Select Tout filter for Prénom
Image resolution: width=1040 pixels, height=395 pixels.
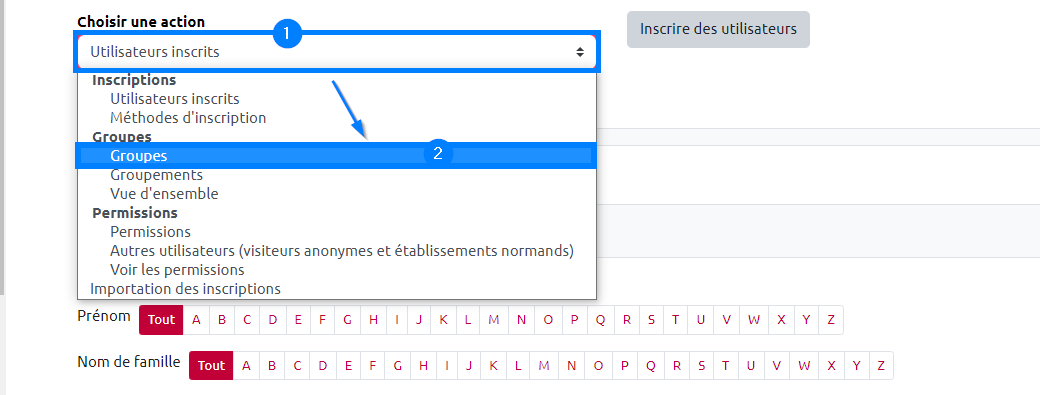click(161, 320)
